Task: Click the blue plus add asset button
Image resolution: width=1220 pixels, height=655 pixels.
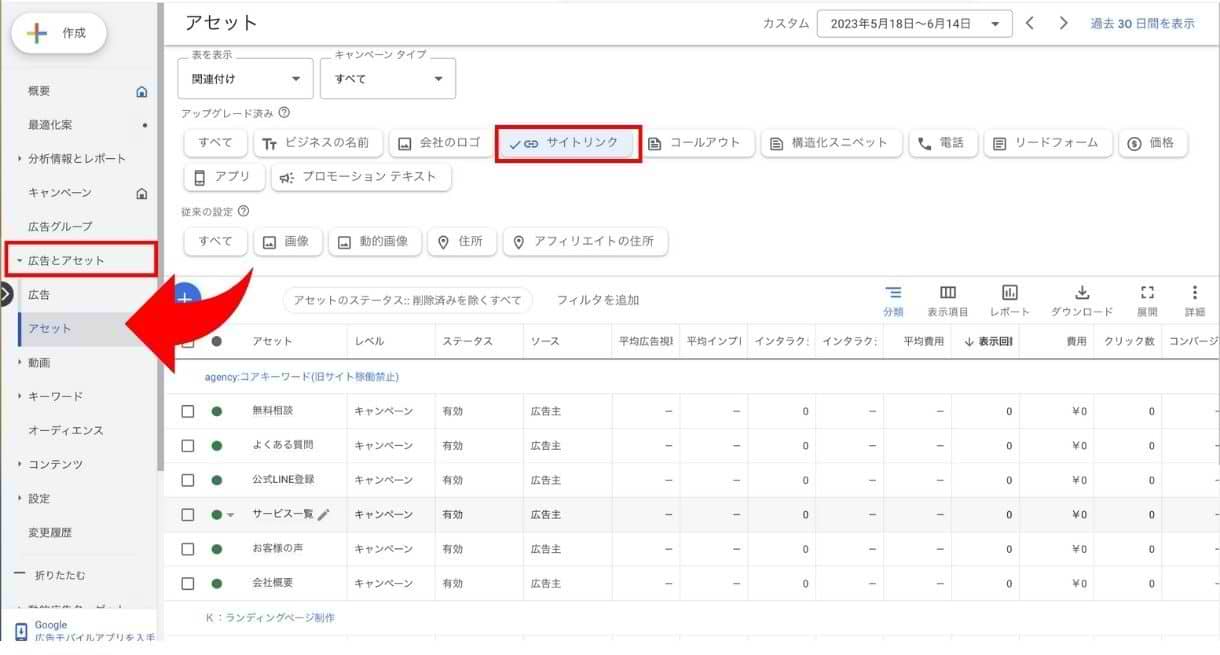Action: click(x=187, y=297)
